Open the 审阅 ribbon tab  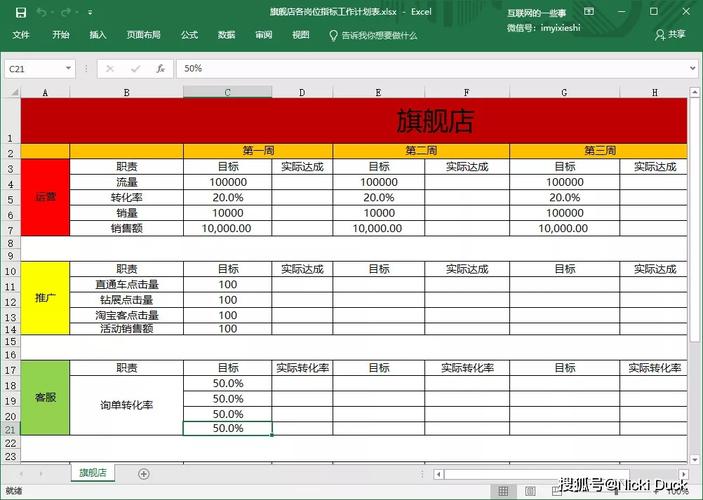[264, 35]
